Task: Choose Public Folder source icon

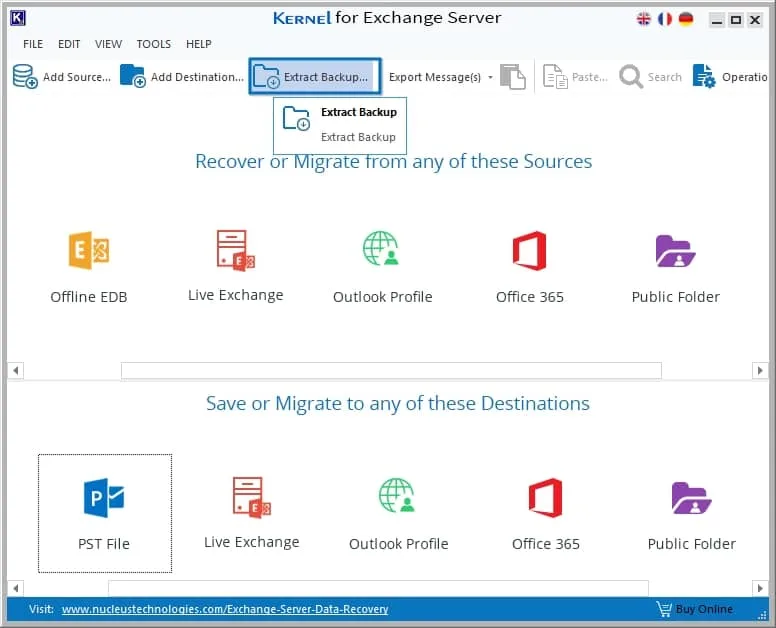Action: 676,267
